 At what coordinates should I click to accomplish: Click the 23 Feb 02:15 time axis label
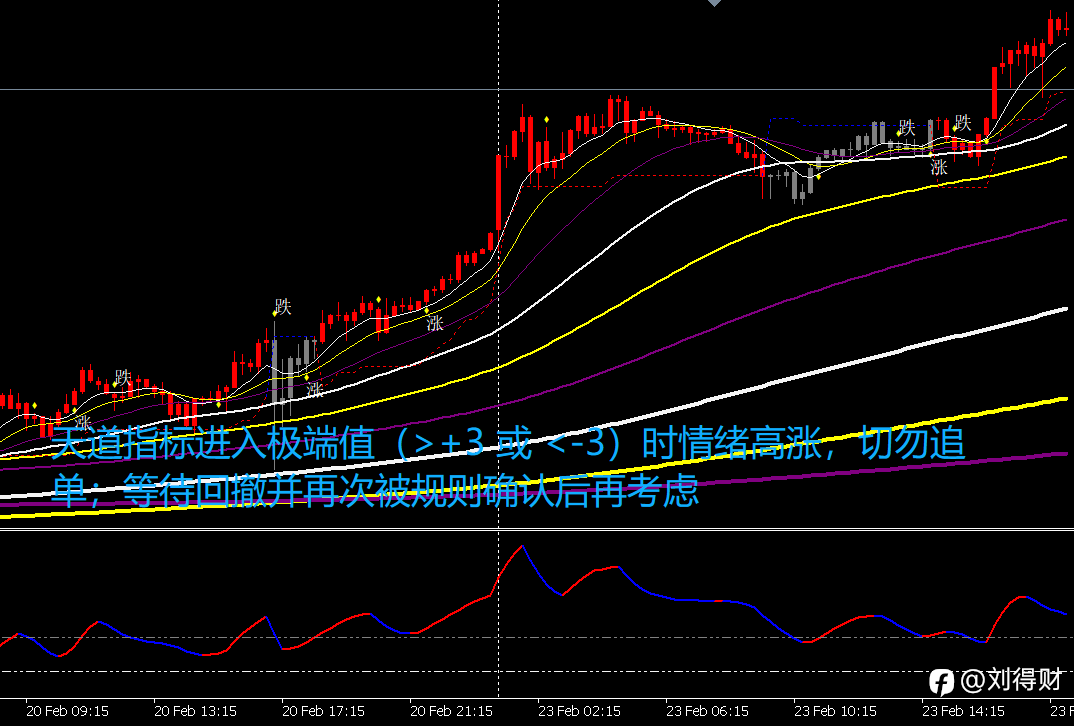coord(579,712)
